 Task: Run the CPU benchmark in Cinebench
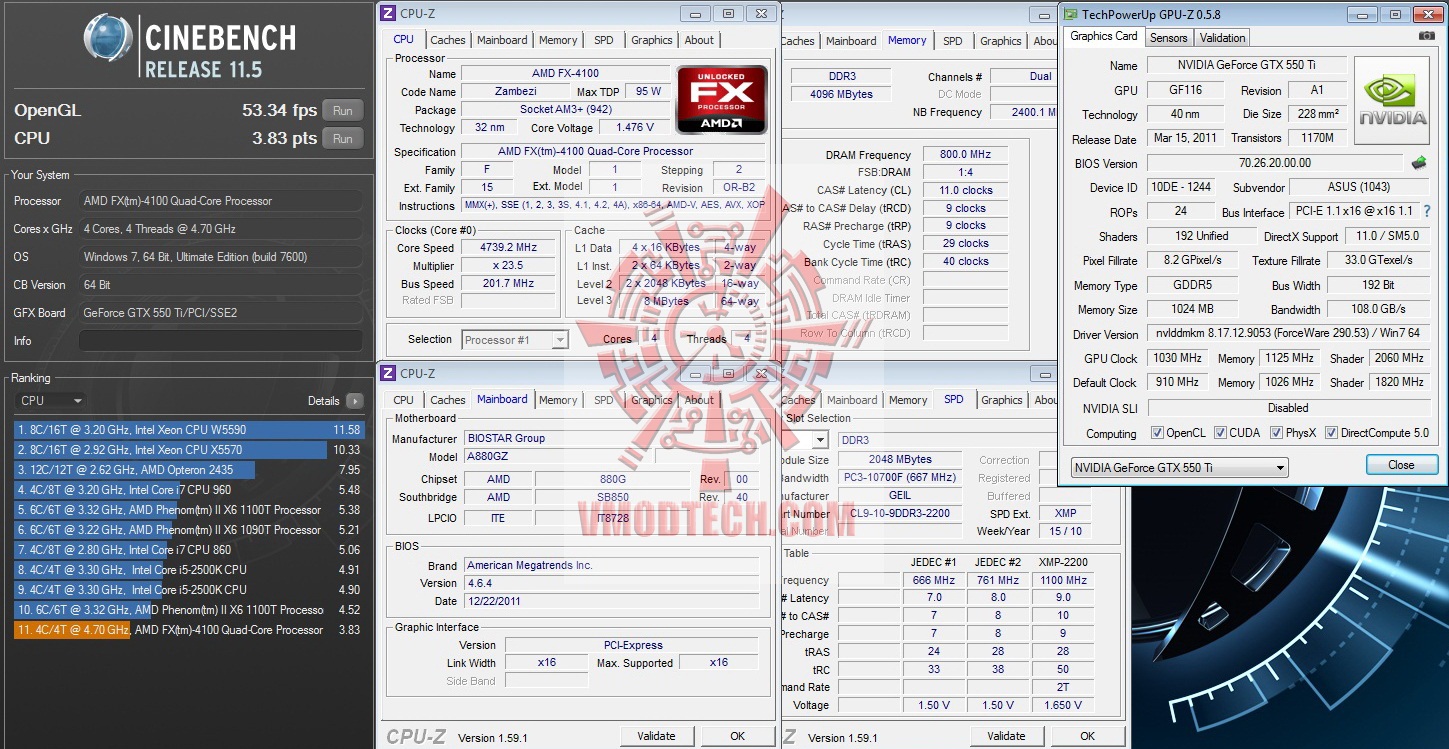(343, 139)
